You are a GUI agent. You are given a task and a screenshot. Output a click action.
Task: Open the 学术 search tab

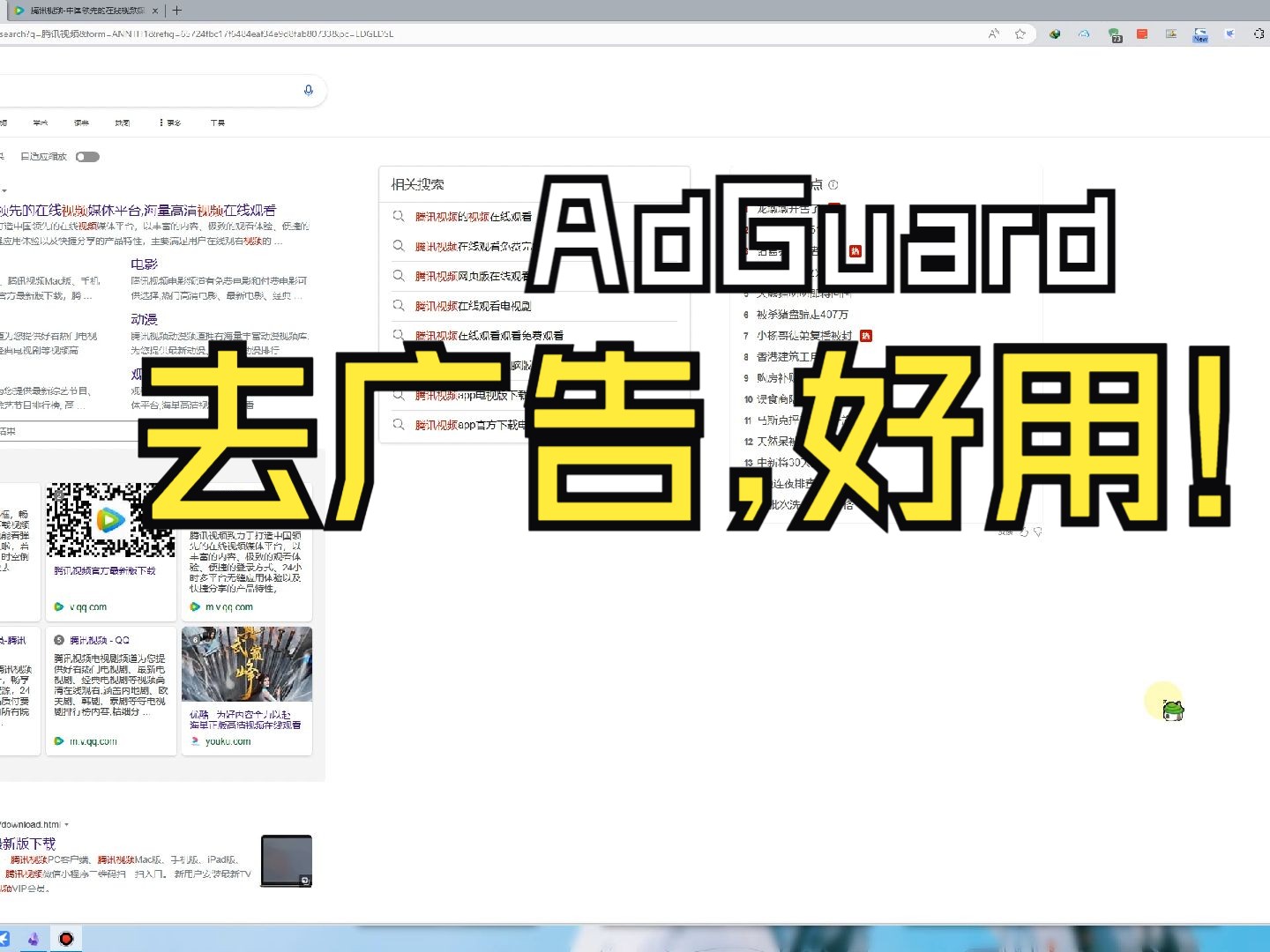pyautogui.click(x=41, y=123)
